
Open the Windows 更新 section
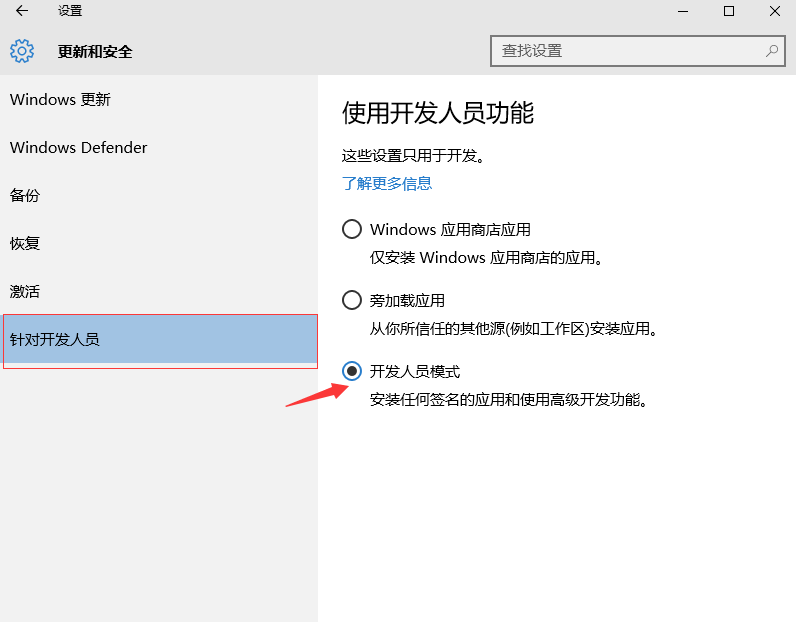pyautogui.click(x=60, y=99)
